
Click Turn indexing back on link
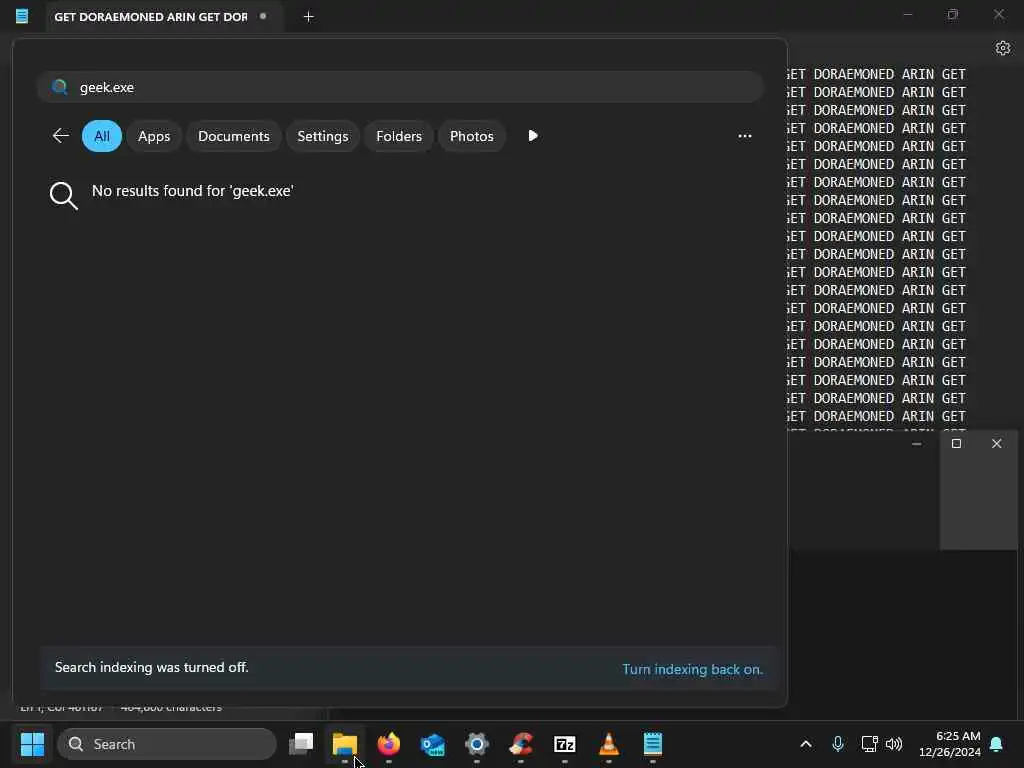coord(692,669)
